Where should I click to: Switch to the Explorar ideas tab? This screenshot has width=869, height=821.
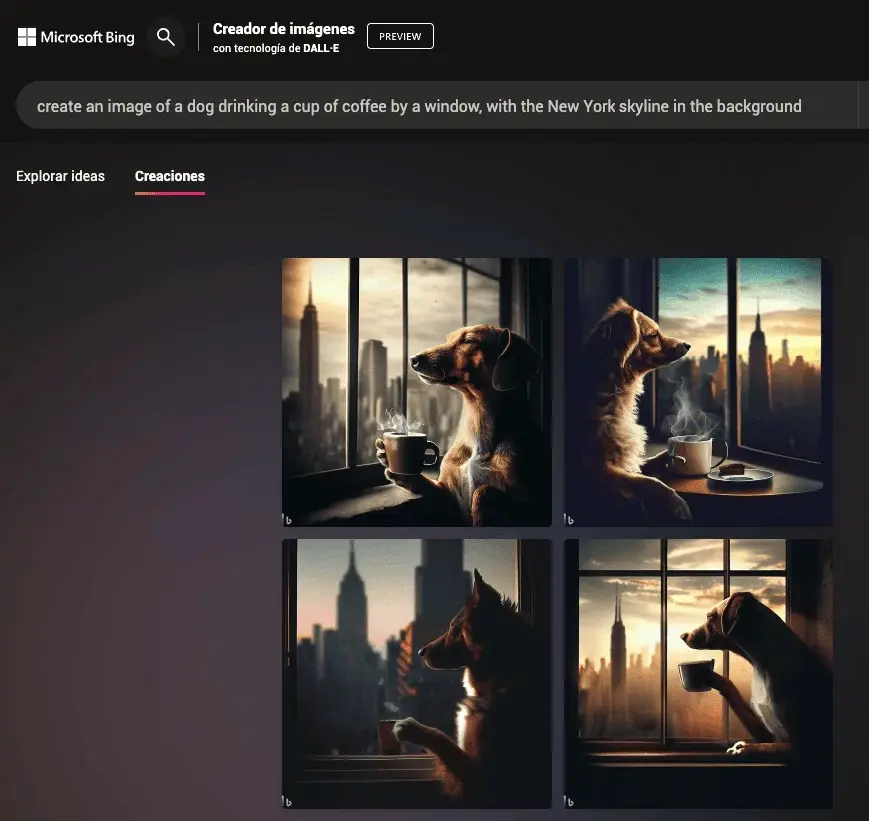[60, 176]
